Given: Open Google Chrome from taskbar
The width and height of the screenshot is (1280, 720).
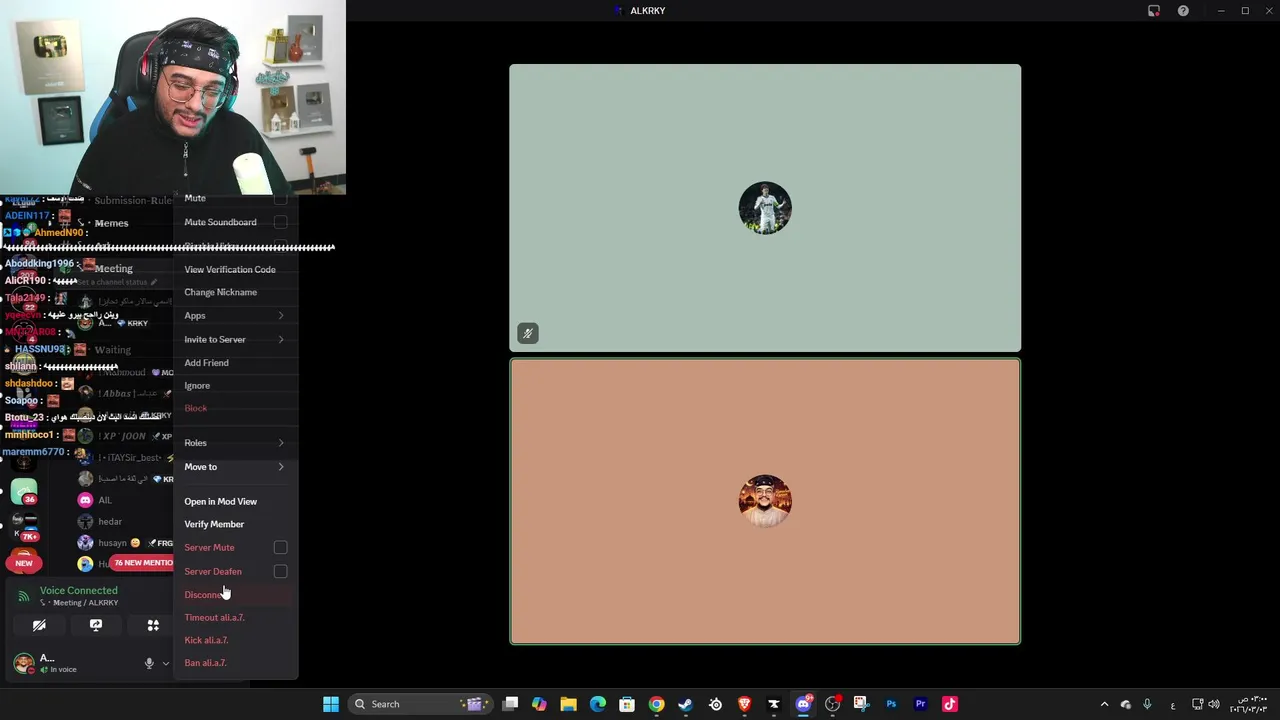Looking at the screenshot, I should pyautogui.click(x=656, y=704).
